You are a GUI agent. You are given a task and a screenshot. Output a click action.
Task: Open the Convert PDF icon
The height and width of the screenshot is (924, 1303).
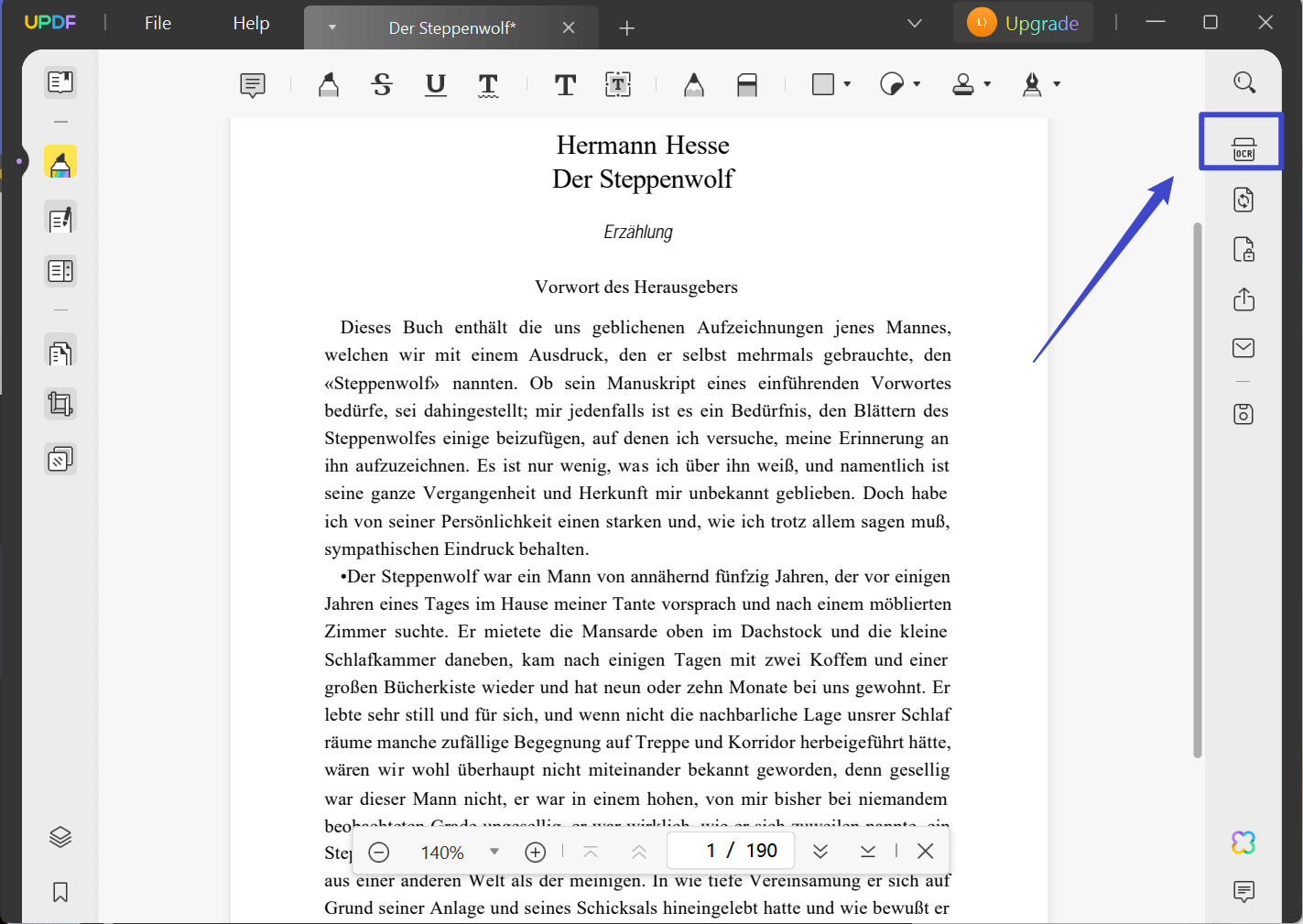1243,200
